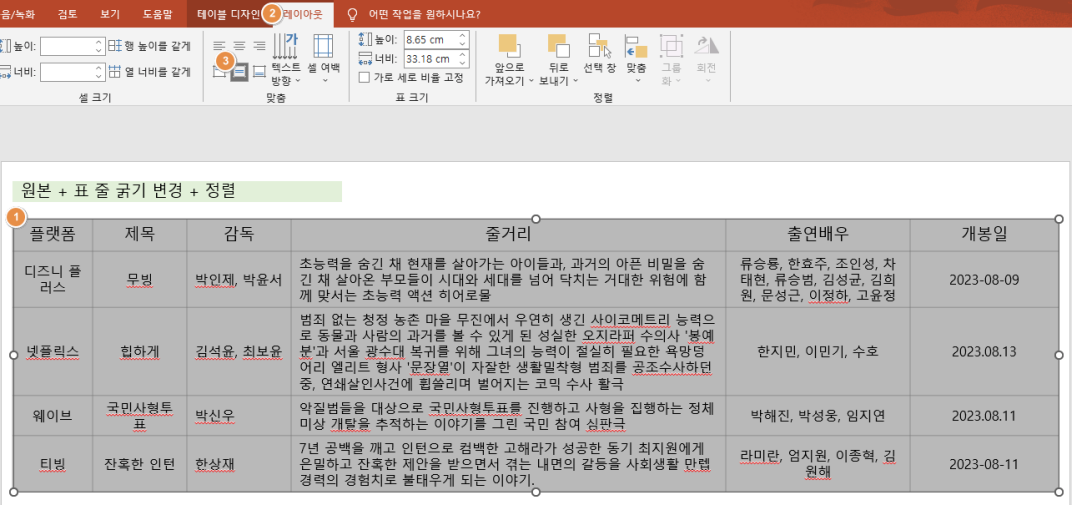This screenshot has width=1072, height=505.
Task: Click cell 한상재
Action: click(x=239, y=464)
